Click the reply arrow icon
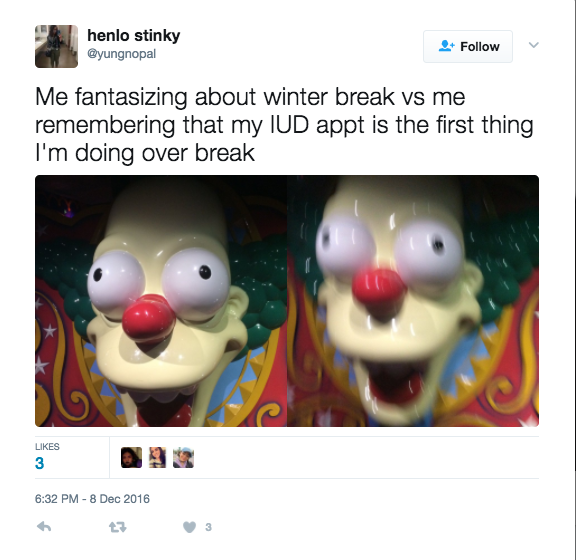The width and height of the screenshot is (576, 560). point(44,527)
